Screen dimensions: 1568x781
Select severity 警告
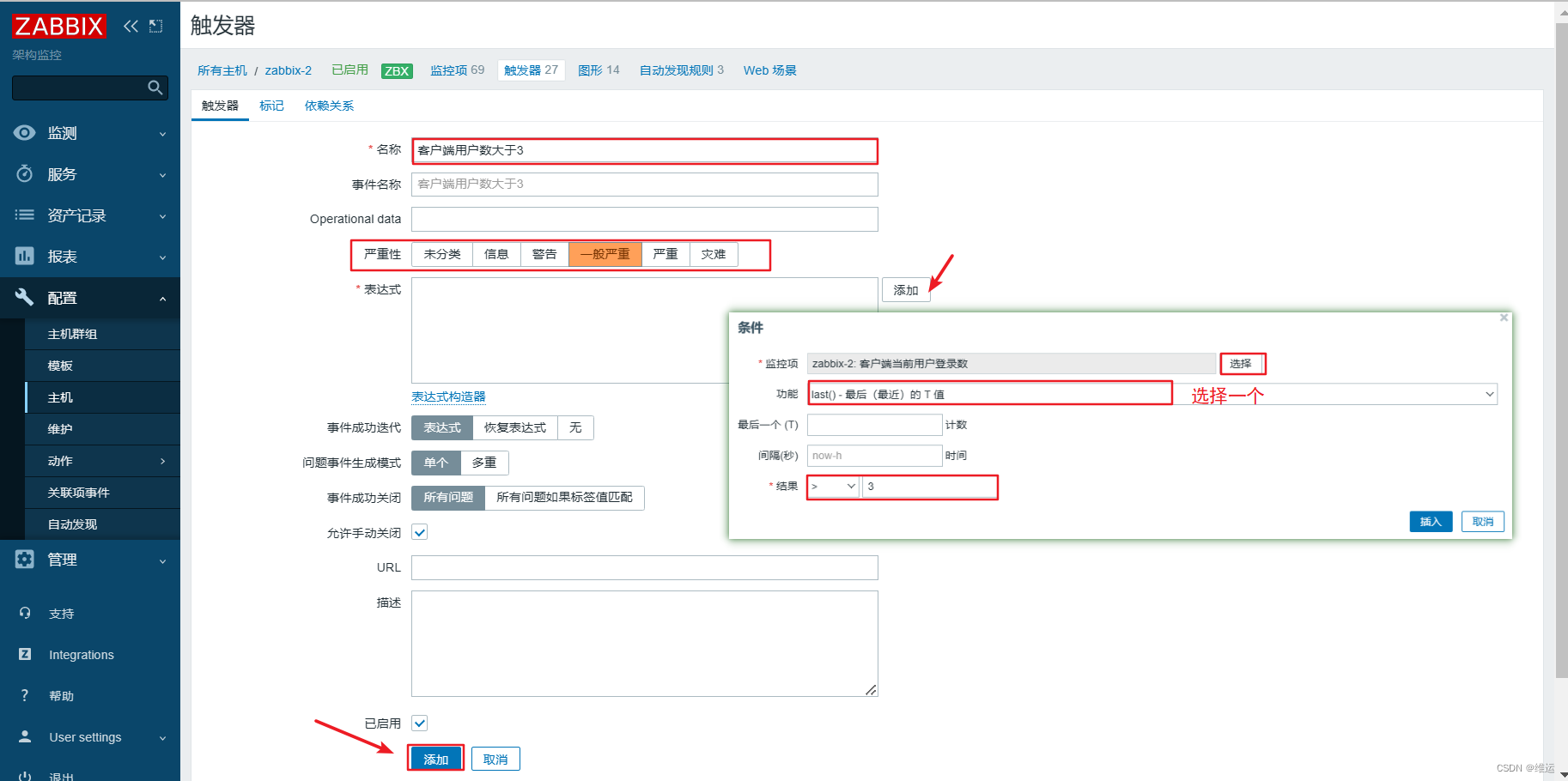544,254
